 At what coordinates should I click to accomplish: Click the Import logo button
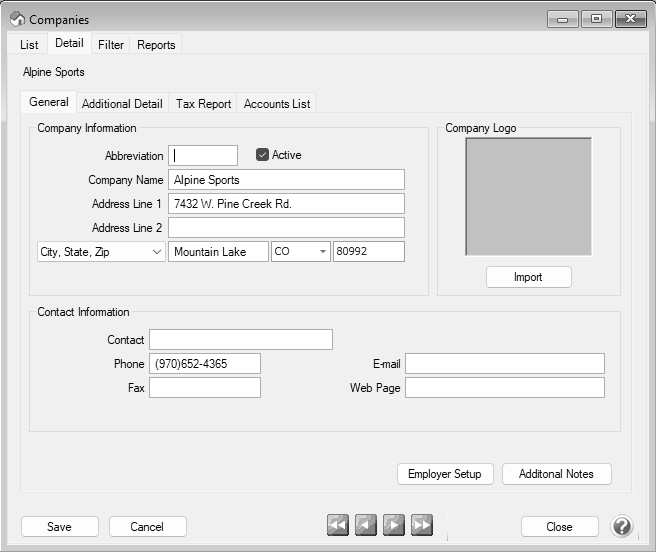pos(528,277)
